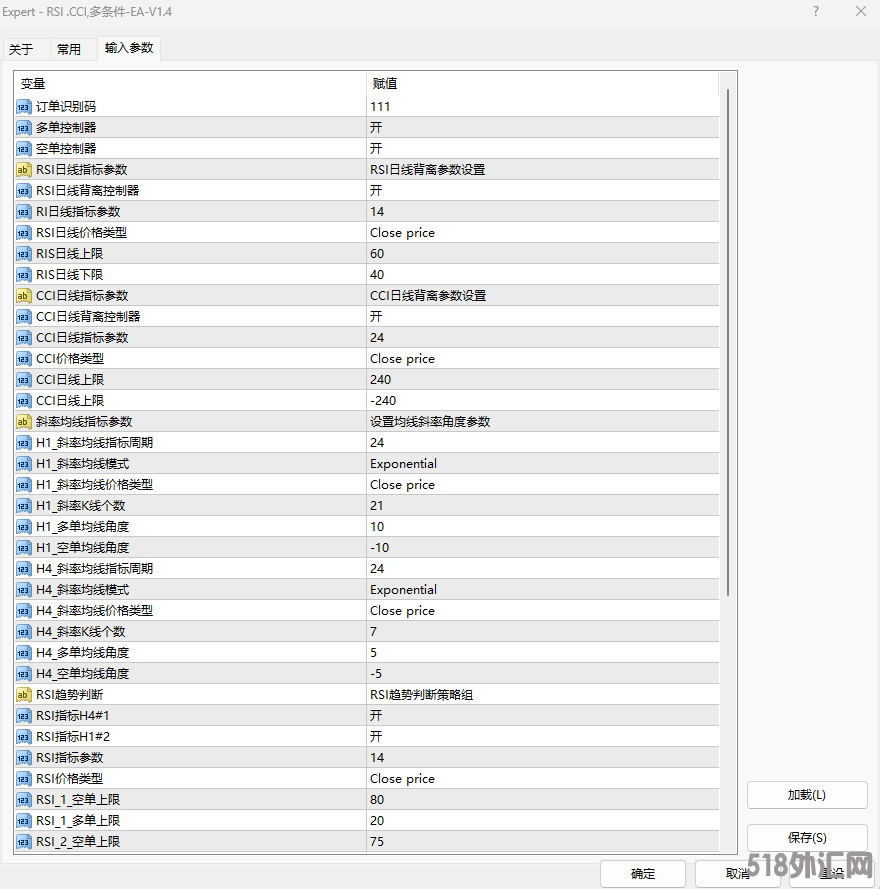
Task: Confirm with the 确定 button
Action: [643, 874]
